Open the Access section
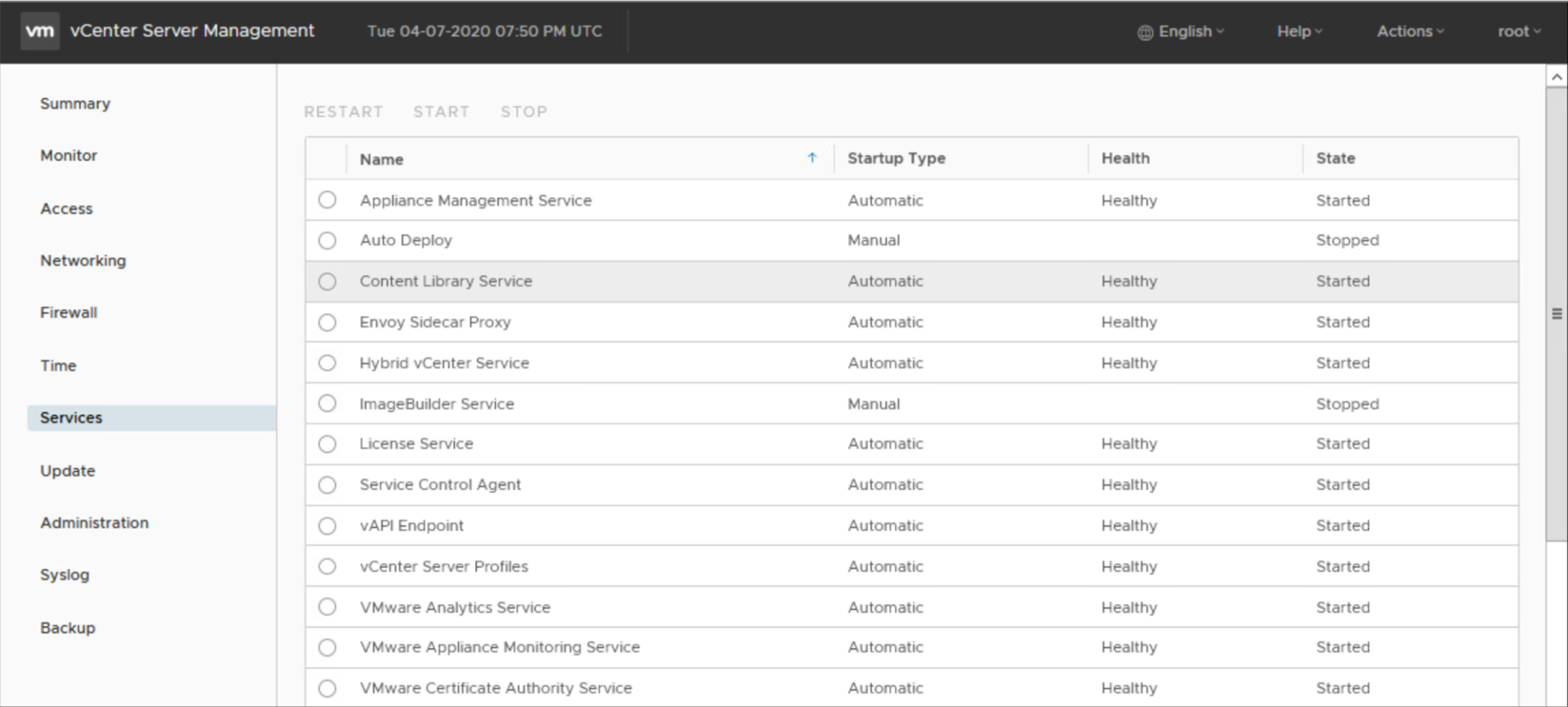The width and height of the screenshot is (1568, 707). [x=66, y=209]
